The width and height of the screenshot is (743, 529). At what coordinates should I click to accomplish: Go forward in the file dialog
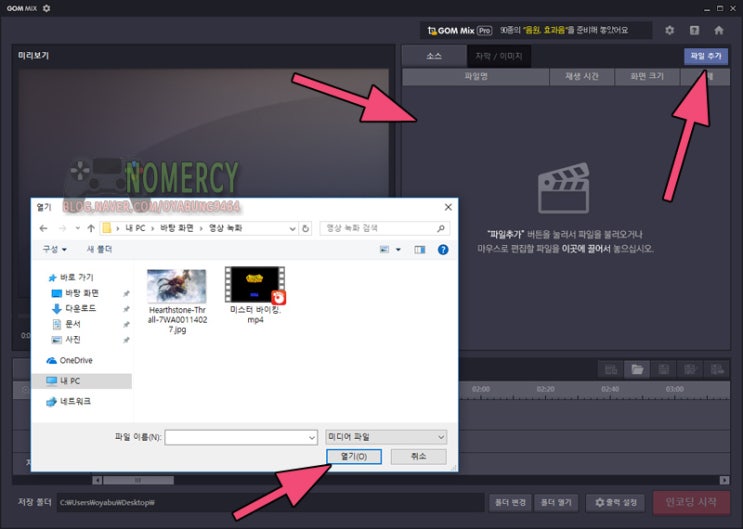62,228
